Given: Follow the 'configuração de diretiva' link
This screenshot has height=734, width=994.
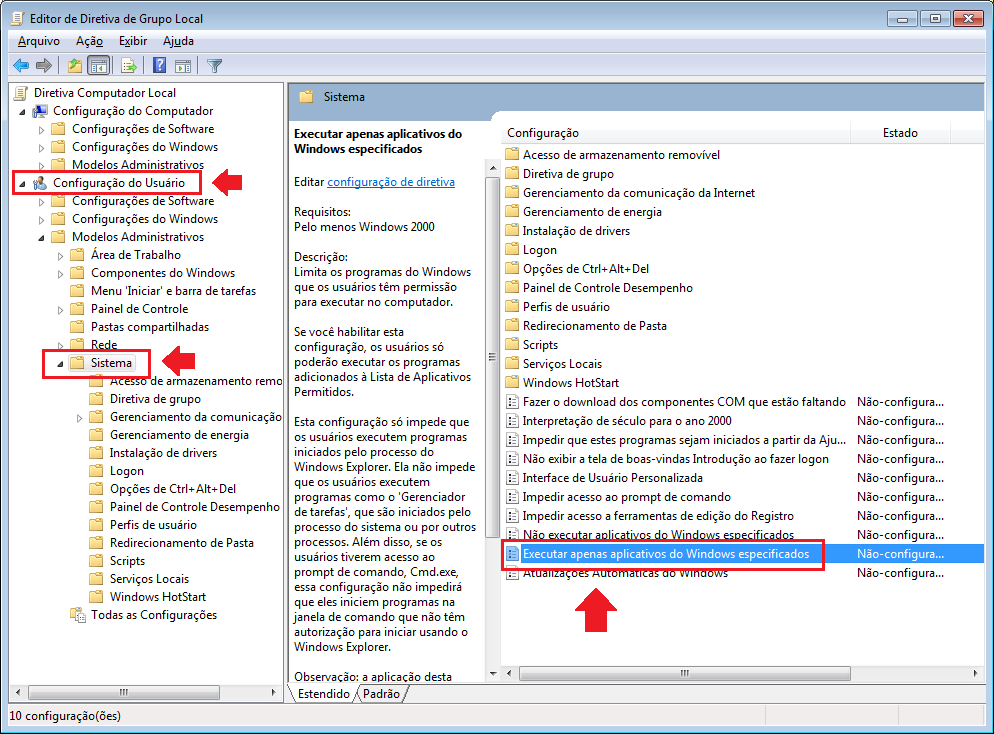Looking at the screenshot, I should click(390, 182).
